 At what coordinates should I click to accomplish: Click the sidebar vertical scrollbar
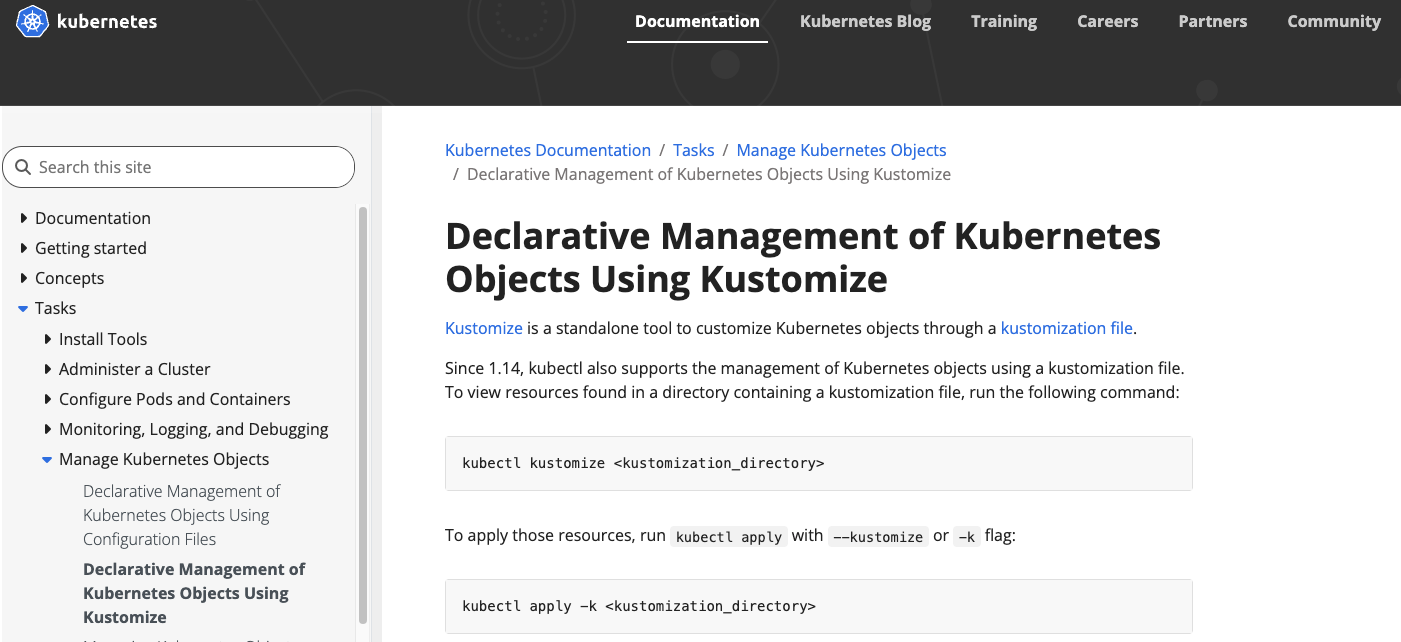[x=363, y=415]
